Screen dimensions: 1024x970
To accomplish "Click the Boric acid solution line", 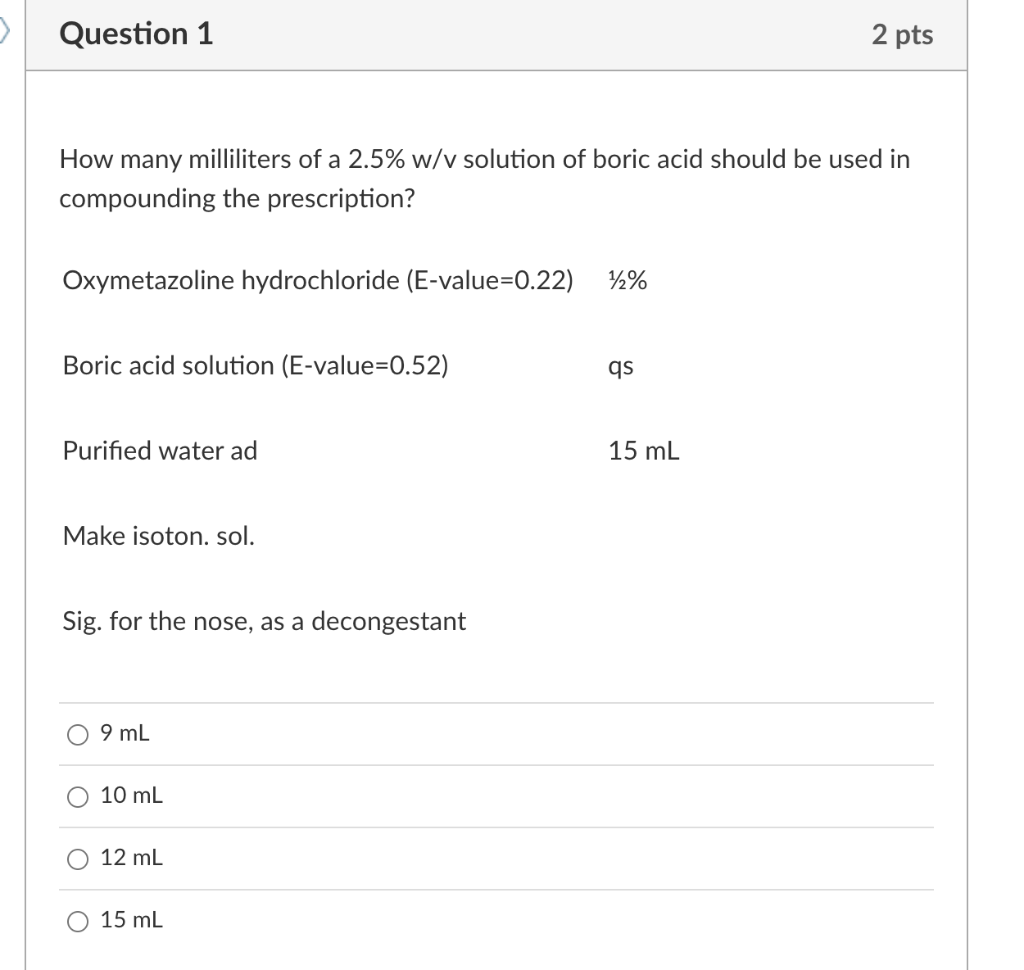I will pos(255,365).
